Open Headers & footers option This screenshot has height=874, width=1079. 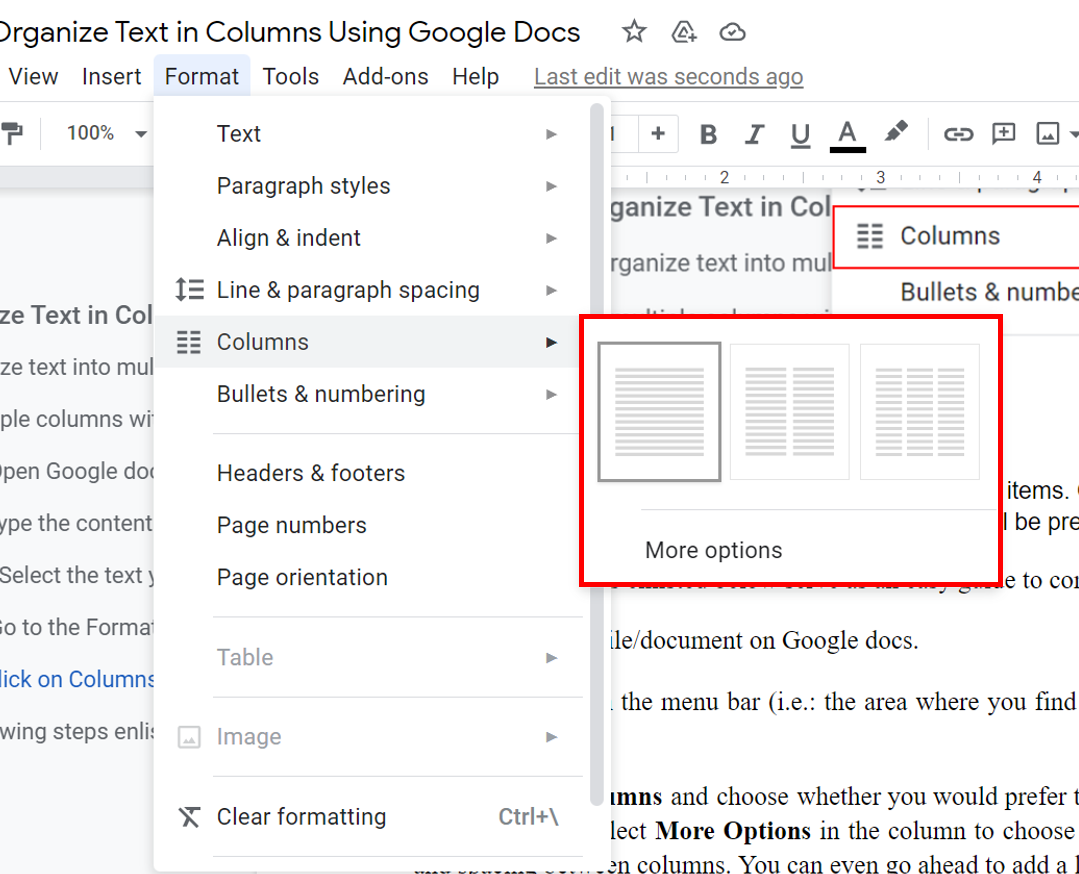368,473
